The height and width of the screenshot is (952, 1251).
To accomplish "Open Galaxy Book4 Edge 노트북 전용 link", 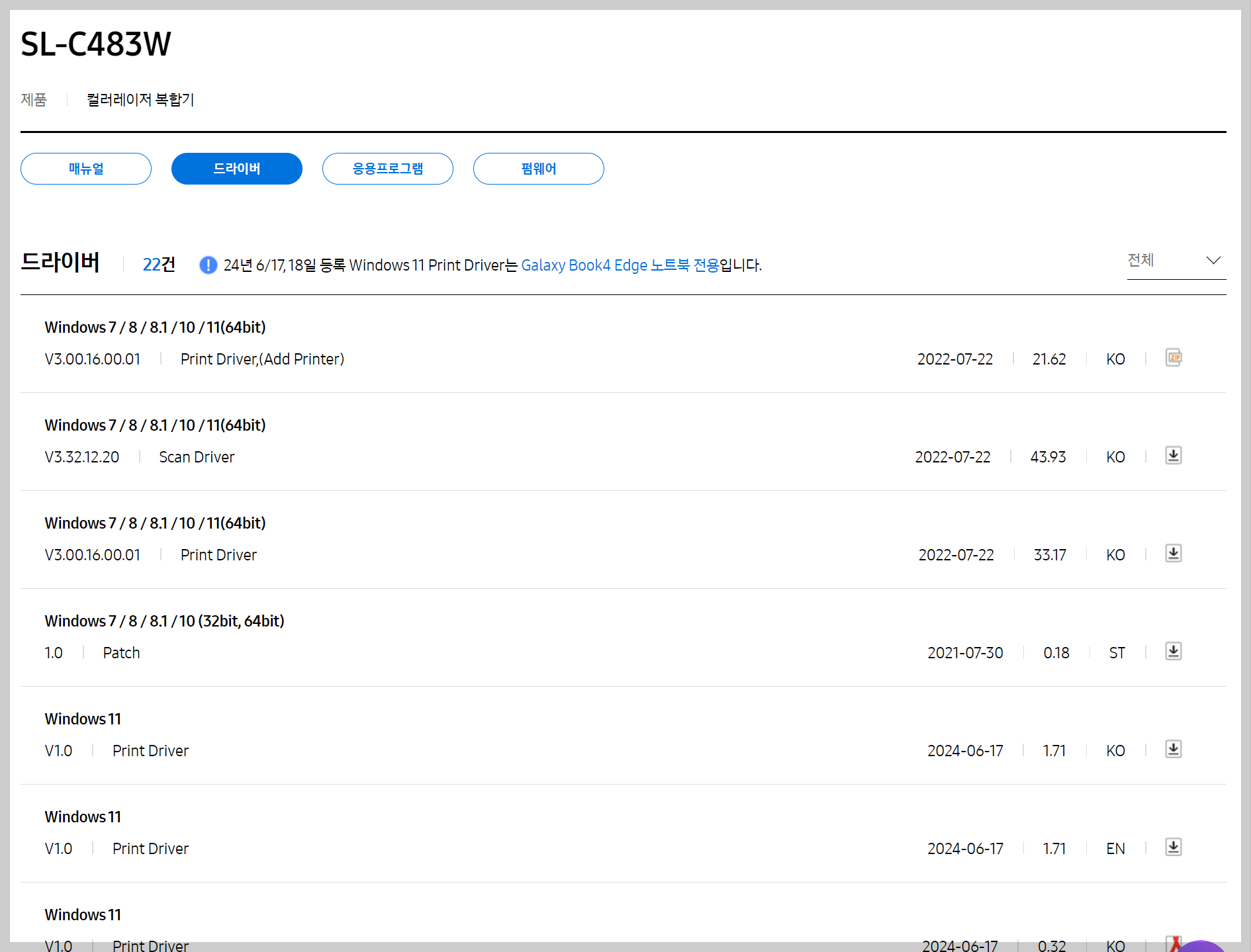I will click(x=620, y=265).
